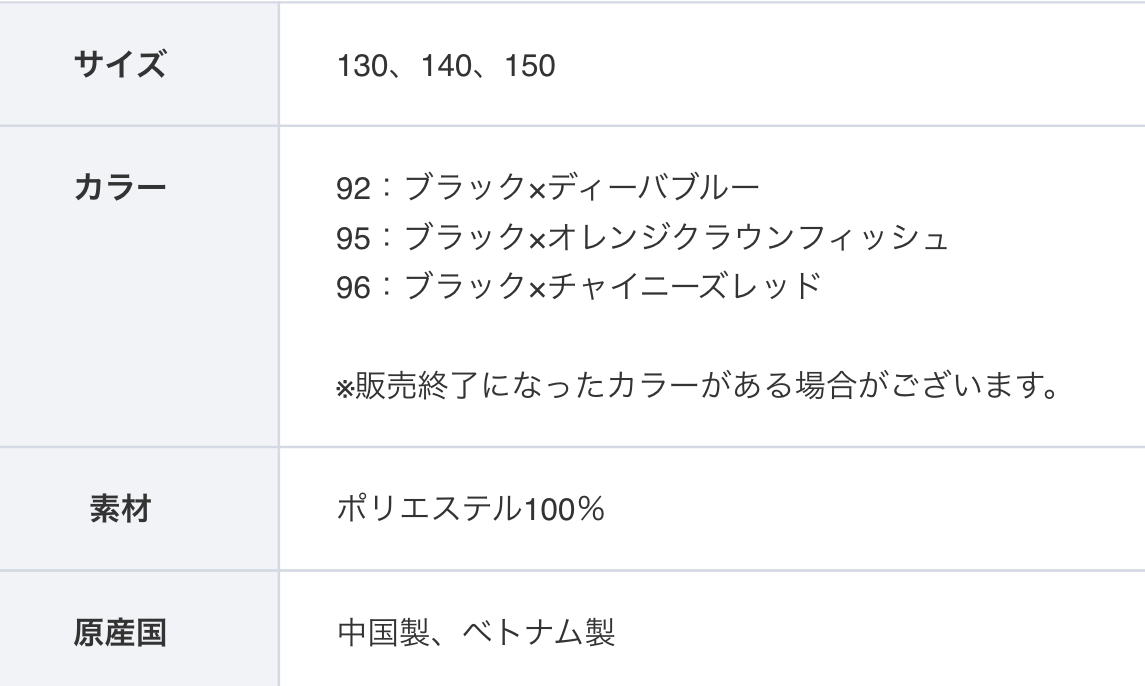Click color 95 ブラック×オレンジクラウンフィッシュ
The height and width of the screenshot is (686, 1145).
[642, 237]
